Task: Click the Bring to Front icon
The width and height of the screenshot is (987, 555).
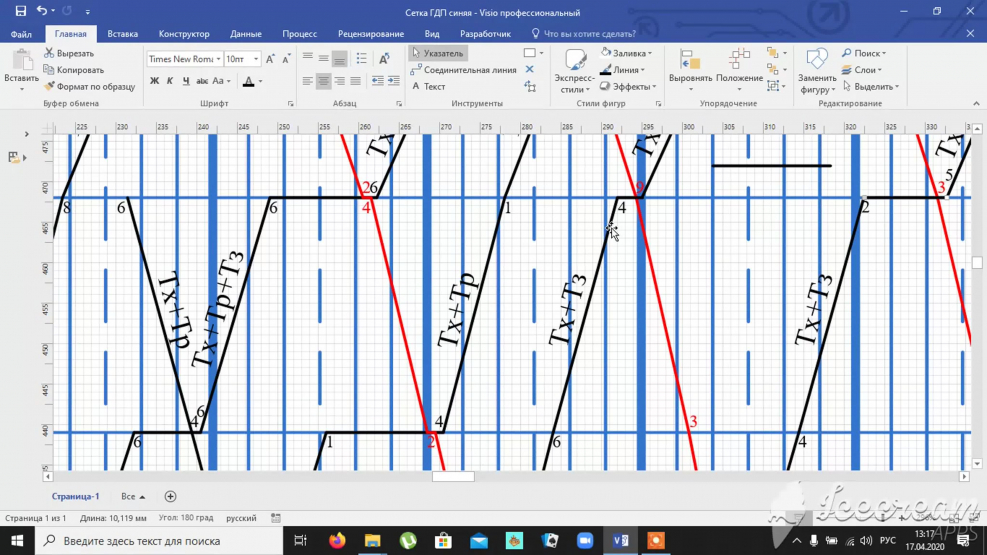Action: click(x=772, y=53)
